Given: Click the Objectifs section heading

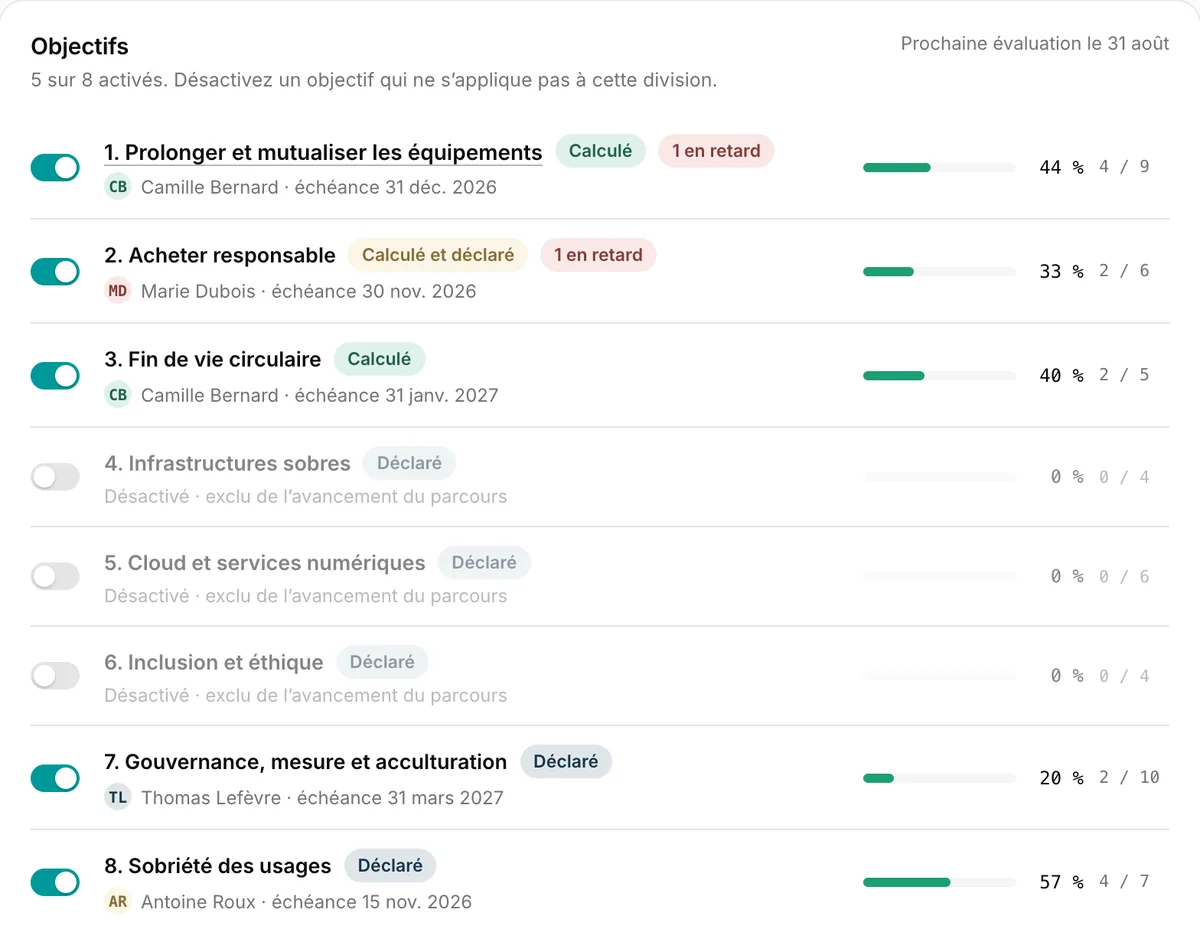Looking at the screenshot, I should pos(80,46).
